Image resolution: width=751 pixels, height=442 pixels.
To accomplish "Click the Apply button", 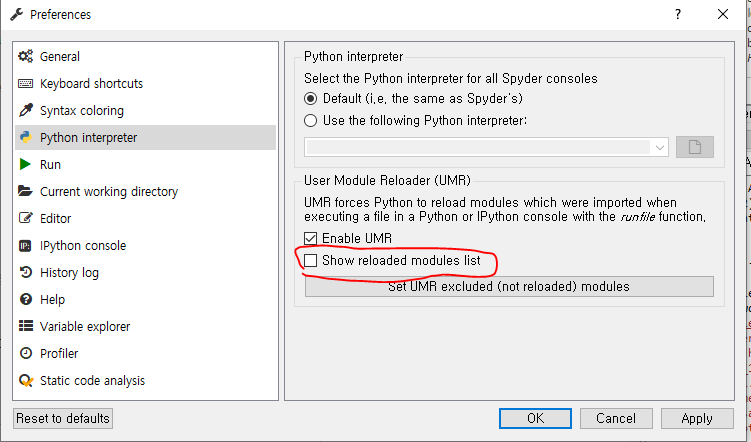I will [x=696, y=418].
